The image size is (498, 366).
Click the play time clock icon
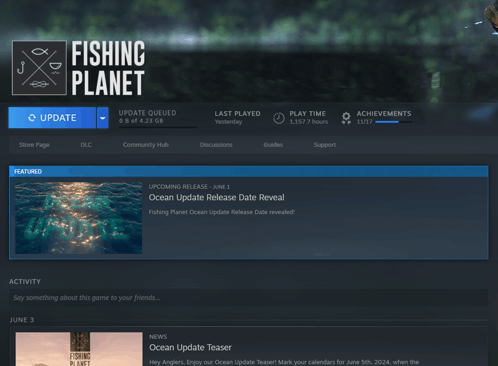click(x=279, y=118)
